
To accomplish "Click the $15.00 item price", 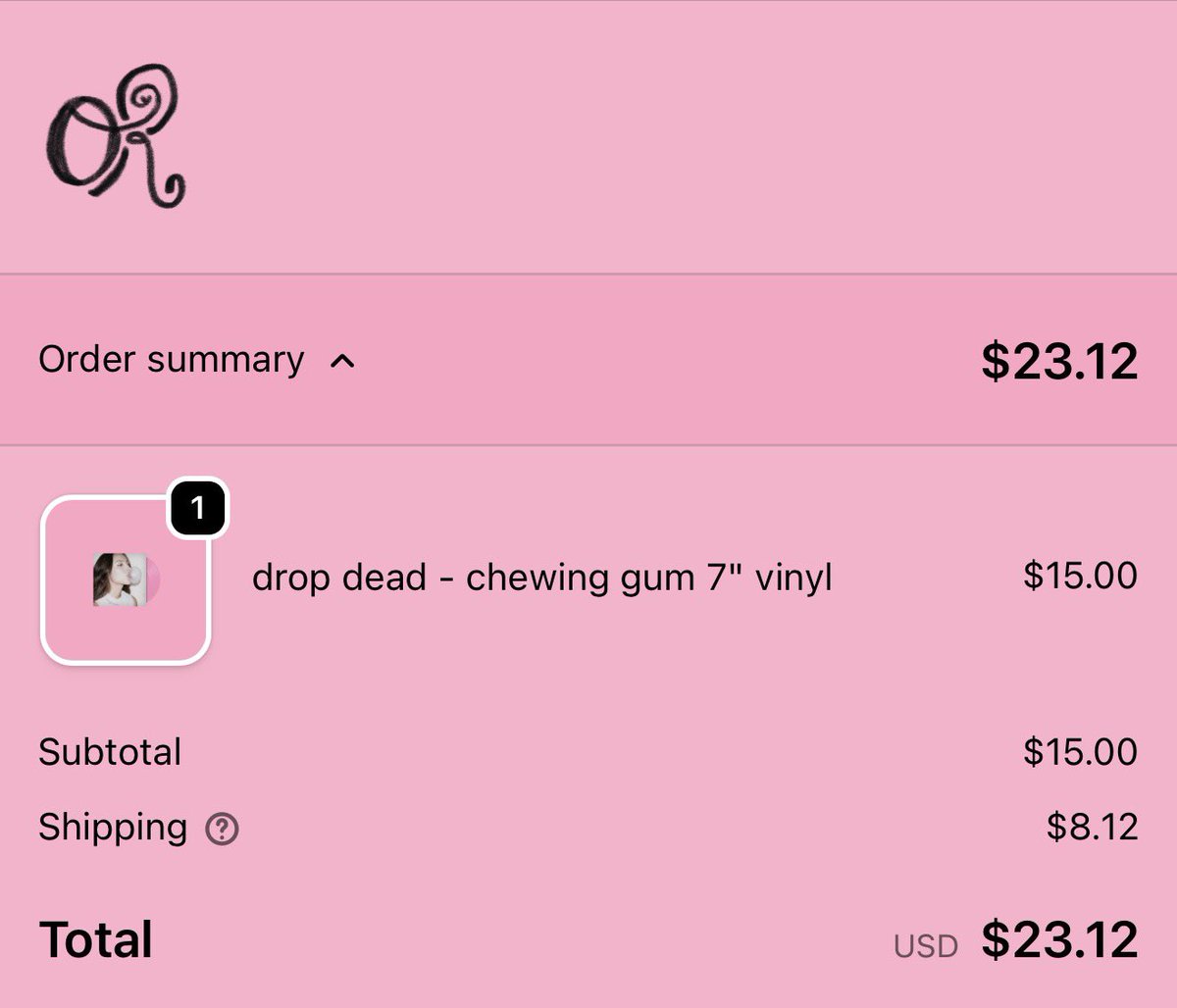I will click(1080, 575).
